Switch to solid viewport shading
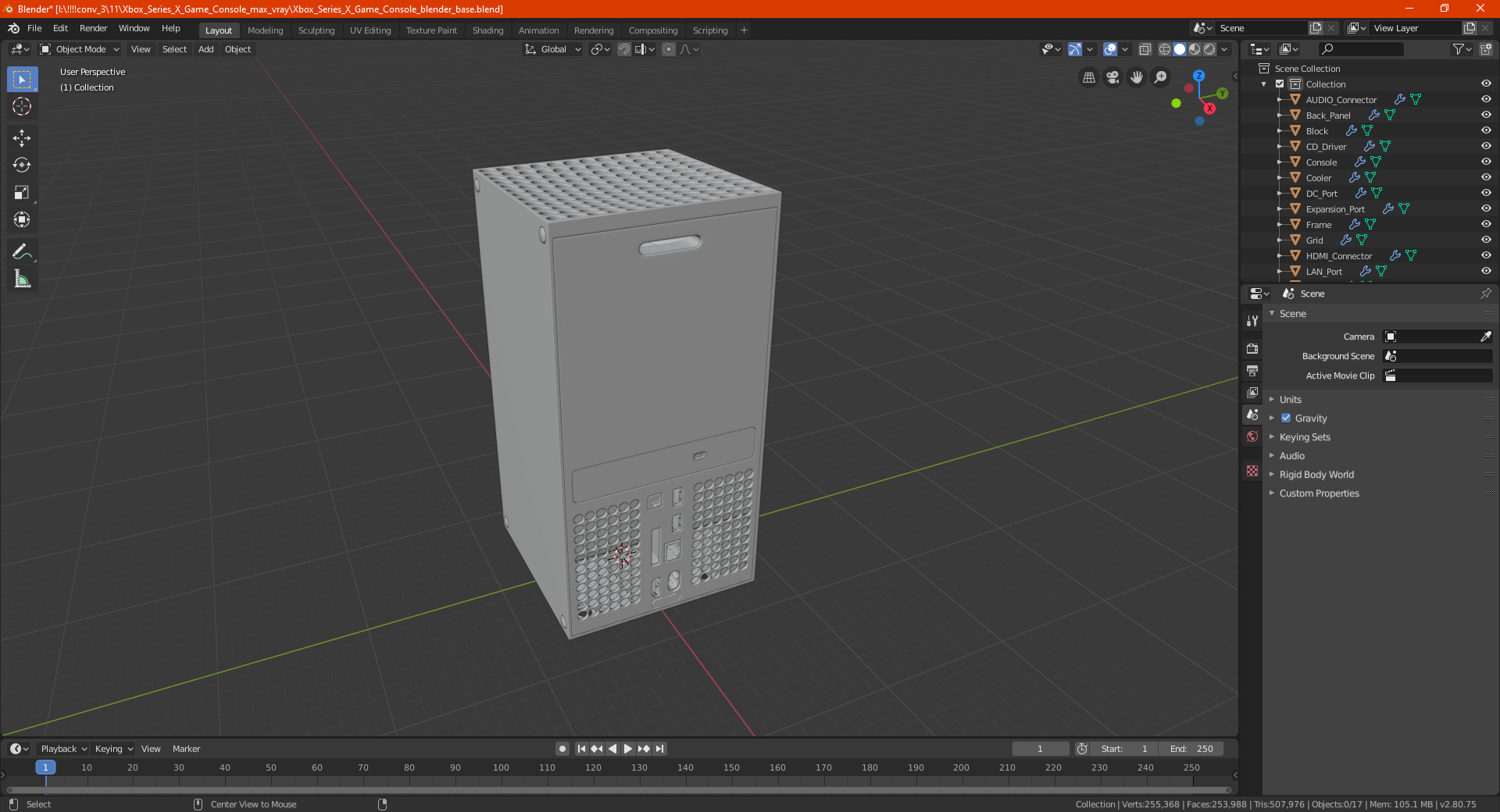This screenshot has width=1500, height=812. tap(1180, 49)
